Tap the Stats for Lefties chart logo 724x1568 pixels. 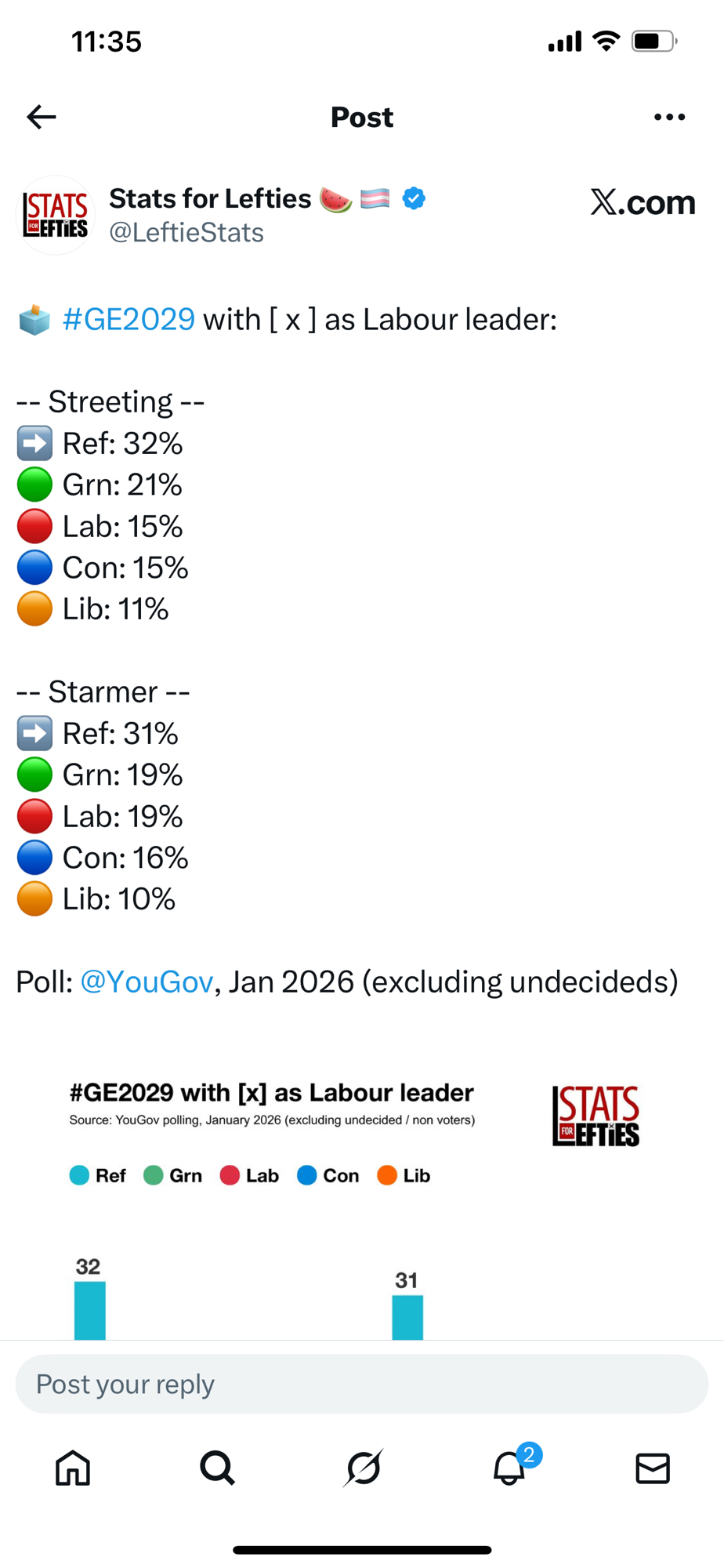point(596,1116)
